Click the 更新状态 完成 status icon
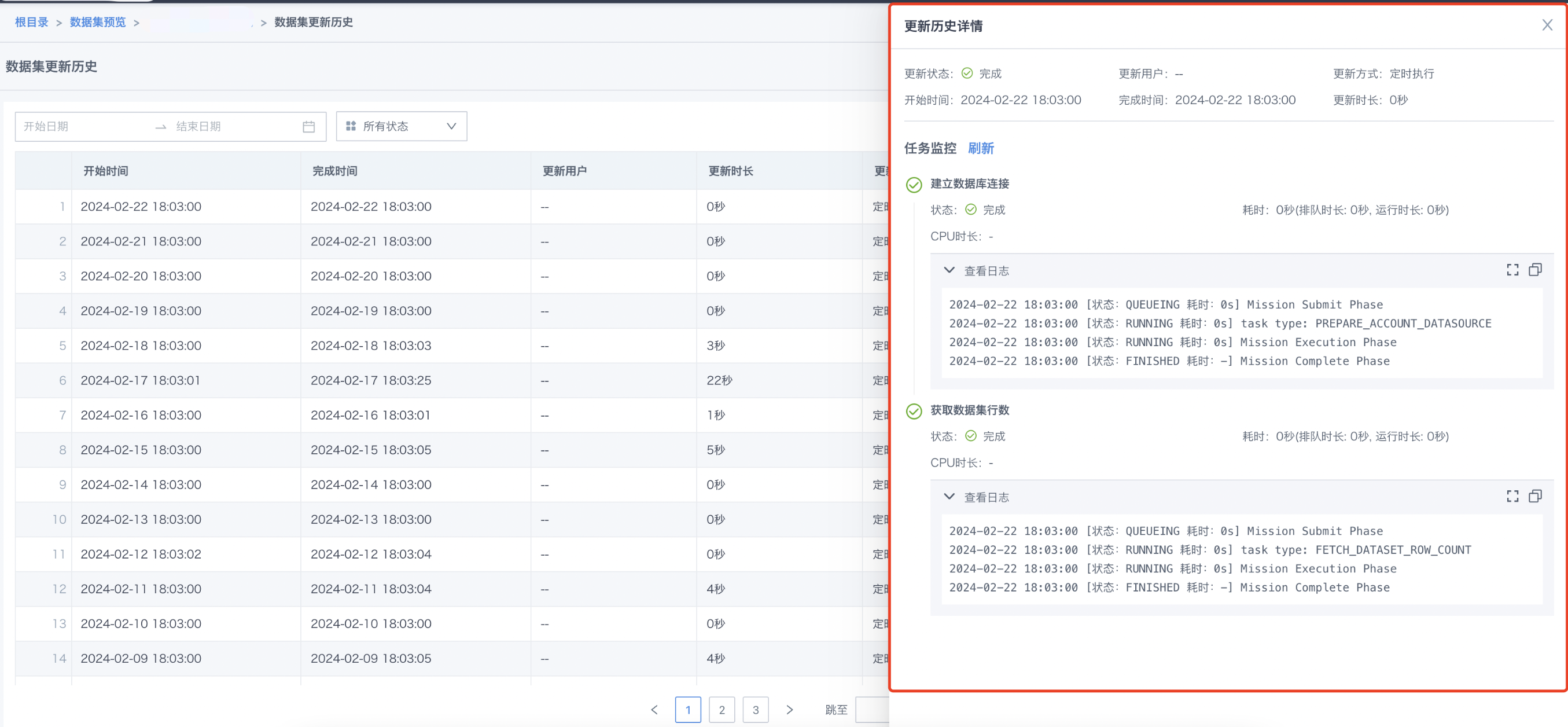Viewport: 1568px width, 727px height. tap(967, 73)
